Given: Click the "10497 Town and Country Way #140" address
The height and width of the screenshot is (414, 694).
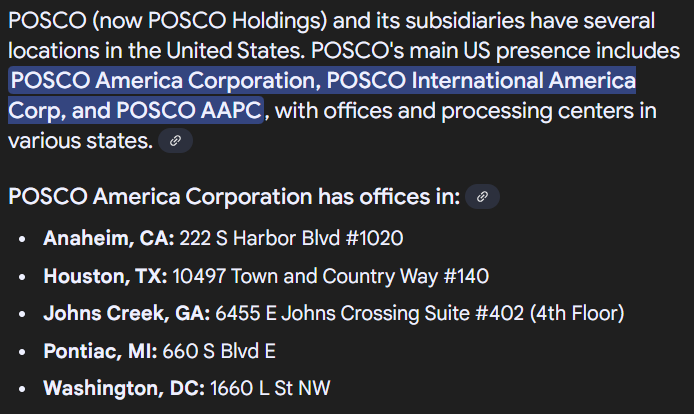Looking at the screenshot, I should (x=331, y=276).
